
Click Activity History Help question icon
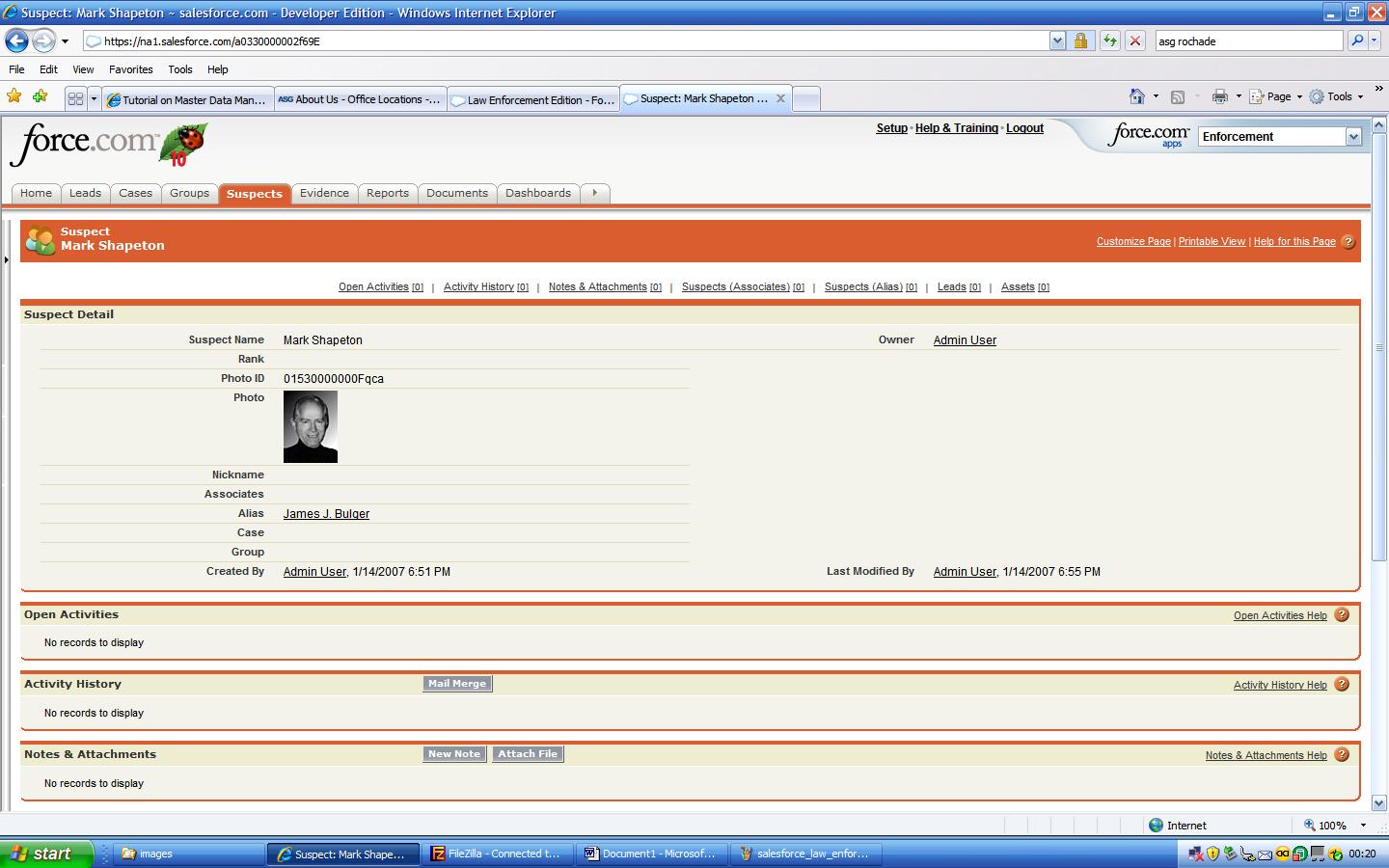click(x=1342, y=685)
